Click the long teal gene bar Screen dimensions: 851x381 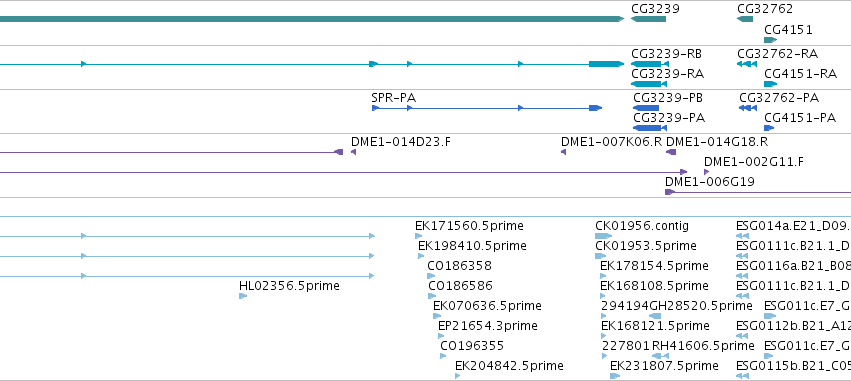[x=312, y=19]
